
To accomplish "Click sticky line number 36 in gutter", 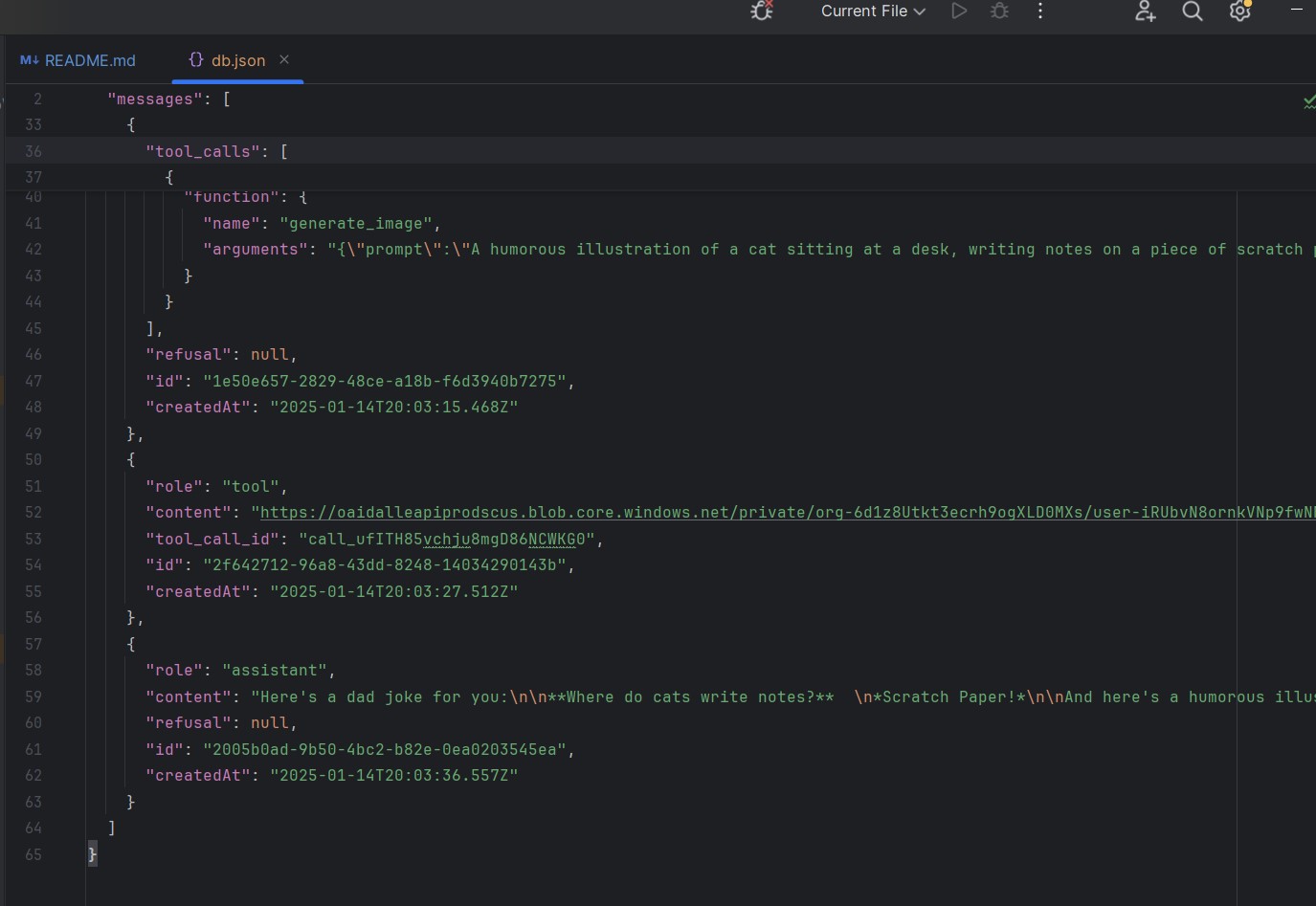I will tap(33, 151).
